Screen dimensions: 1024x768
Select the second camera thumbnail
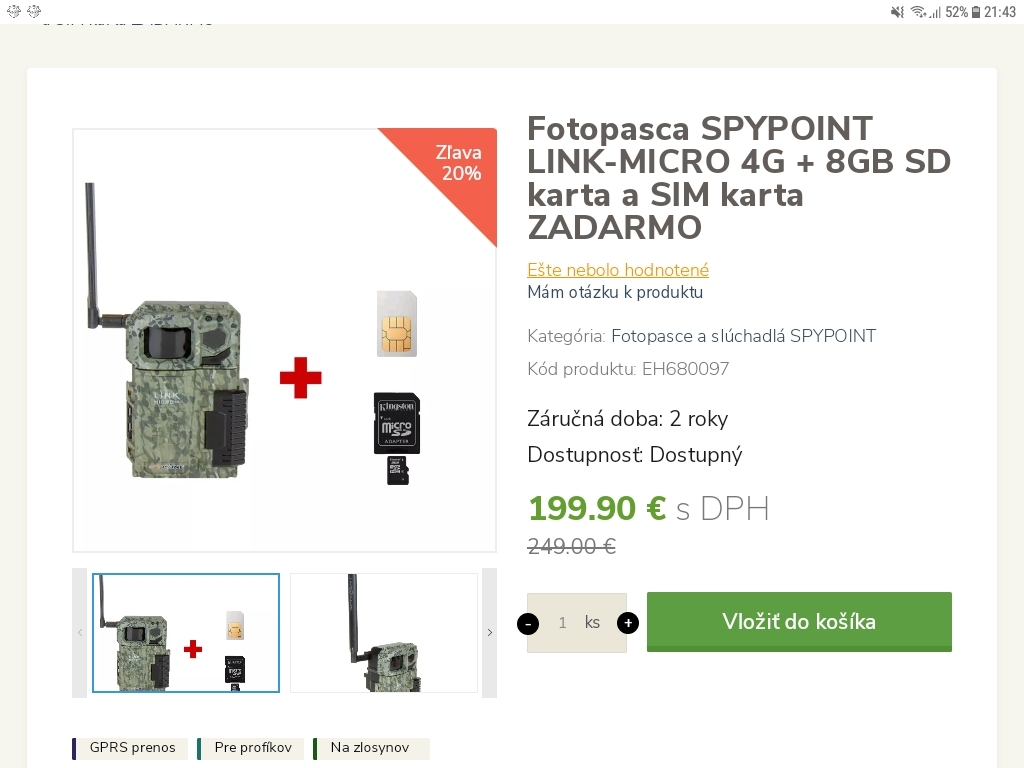coord(384,633)
